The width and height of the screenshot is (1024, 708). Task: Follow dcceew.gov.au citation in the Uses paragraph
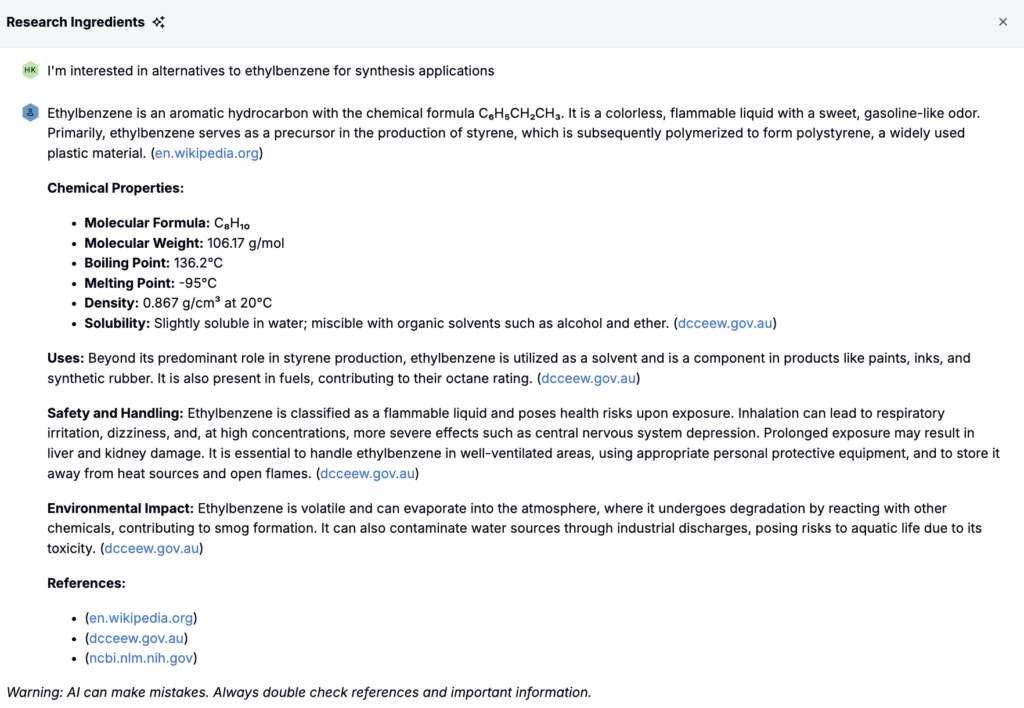pos(589,378)
